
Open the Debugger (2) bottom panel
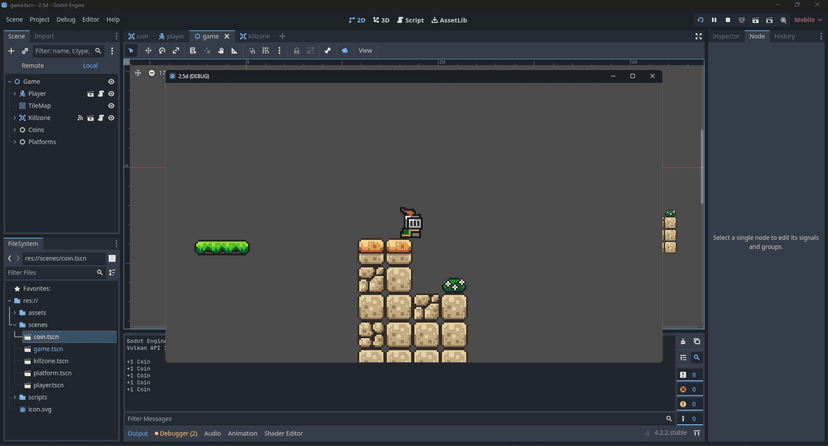point(176,433)
